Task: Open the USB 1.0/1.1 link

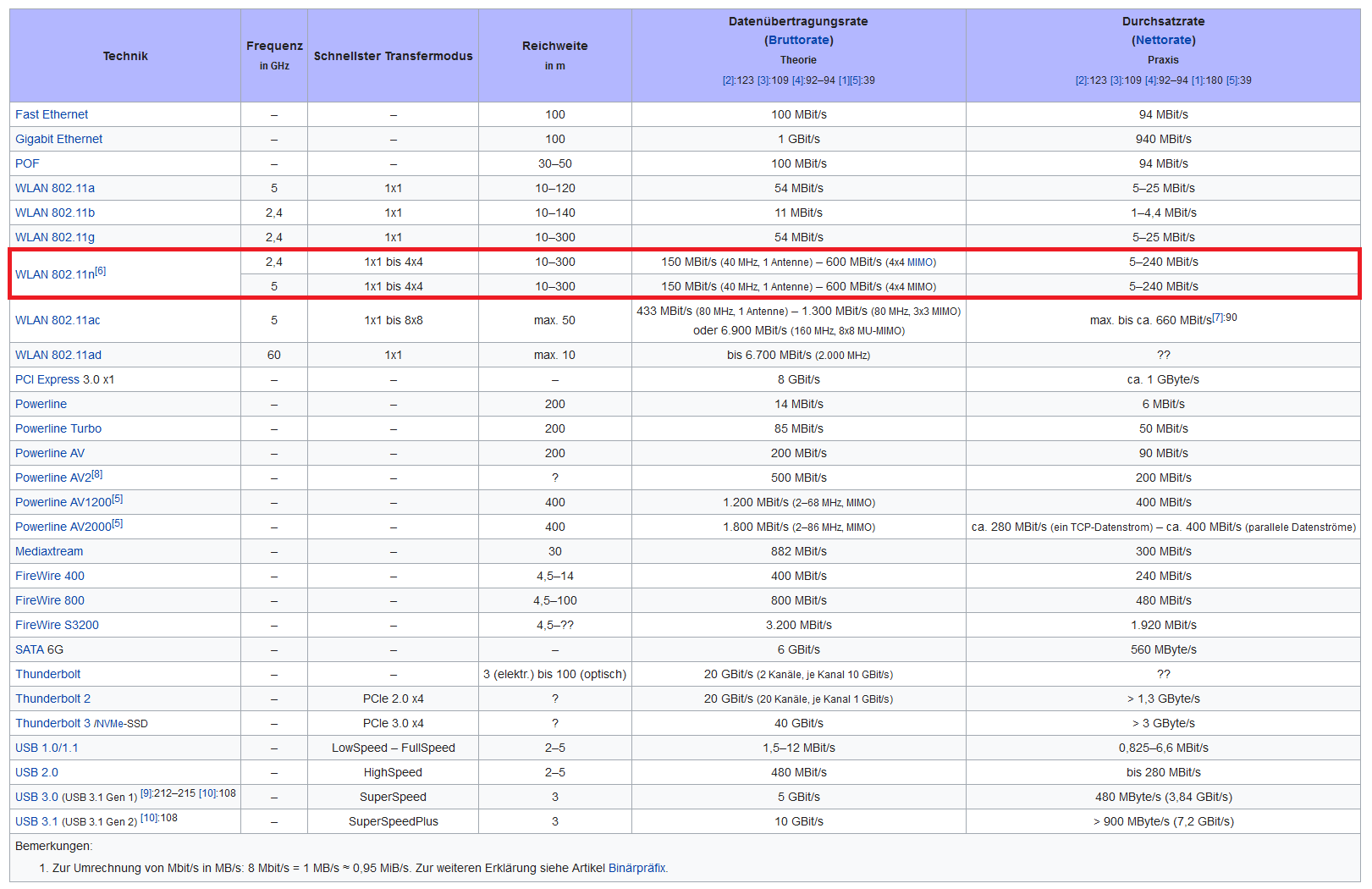Action: point(47,748)
